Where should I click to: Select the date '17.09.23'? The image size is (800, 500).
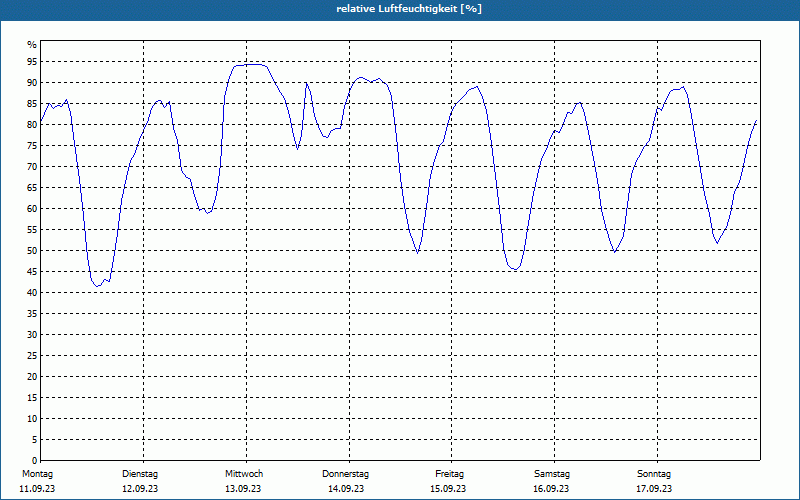(x=654, y=489)
